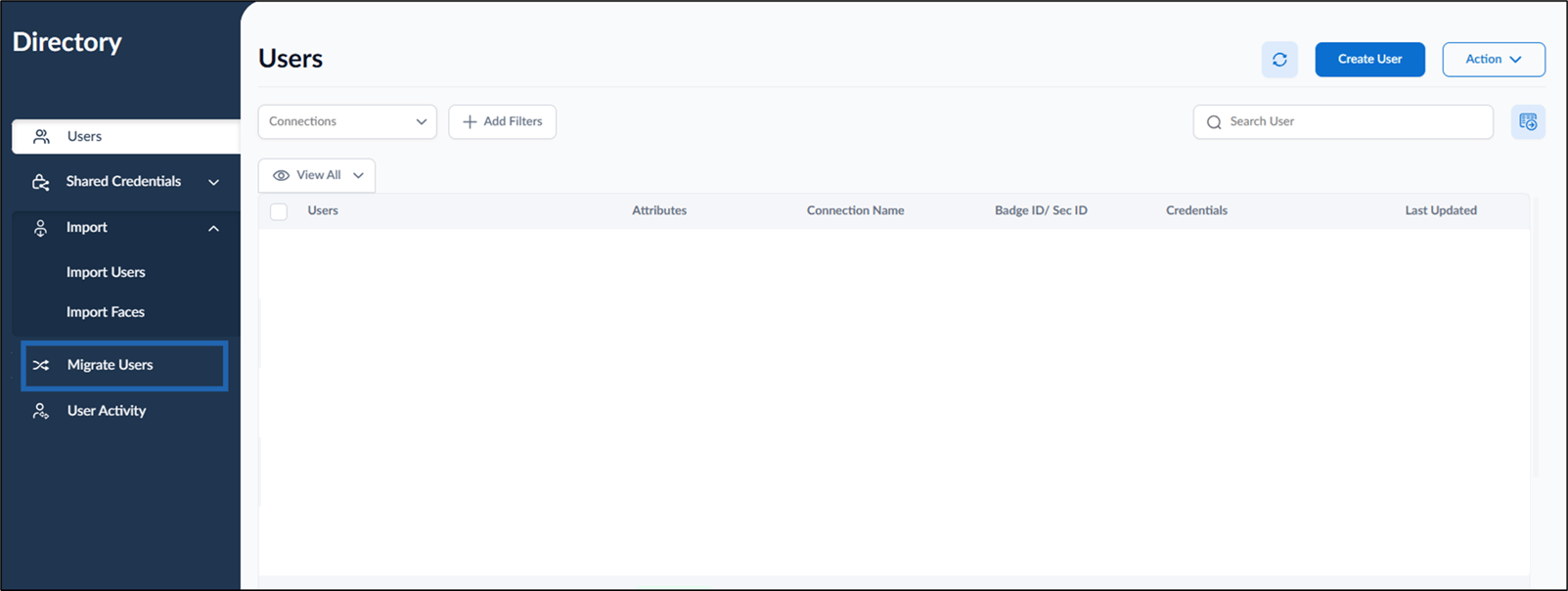Click the User Activity sidebar icon
Image resolution: width=1568 pixels, height=591 pixels.
pos(40,411)
